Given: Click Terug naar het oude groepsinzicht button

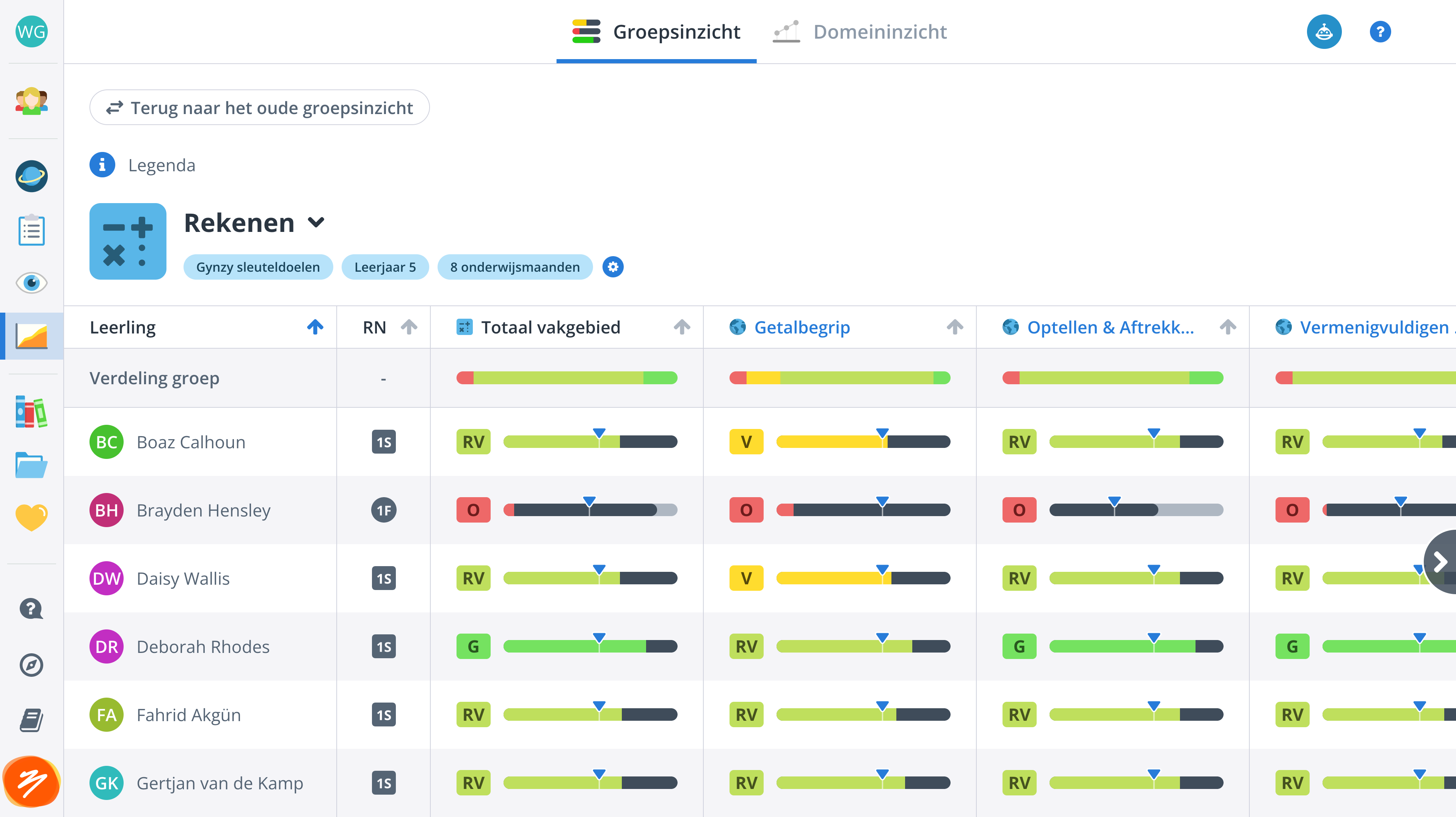Looking at the screenshot, I should pos(259,107).
